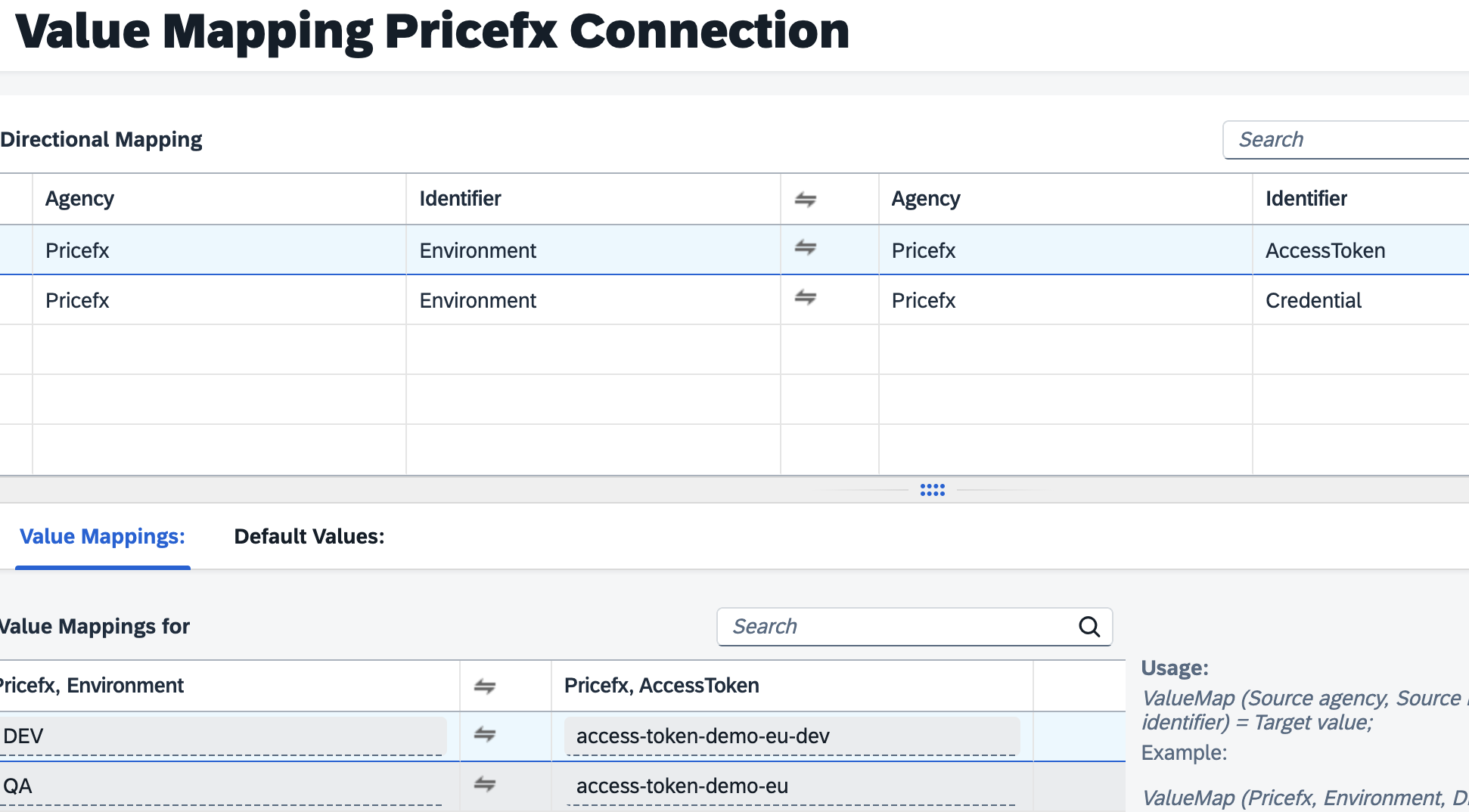Screen dimensions: 1469x812
Task: Edit the DEV source value field
Action: (x=223, y=736)
